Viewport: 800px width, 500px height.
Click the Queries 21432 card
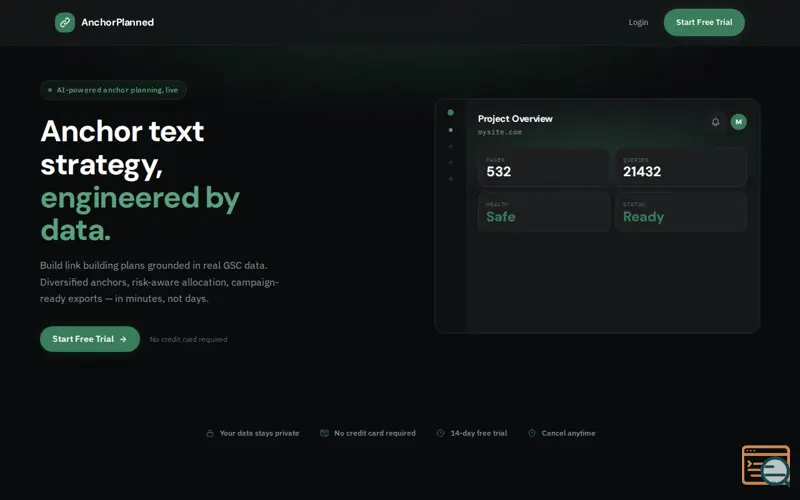tap(681, 167)
